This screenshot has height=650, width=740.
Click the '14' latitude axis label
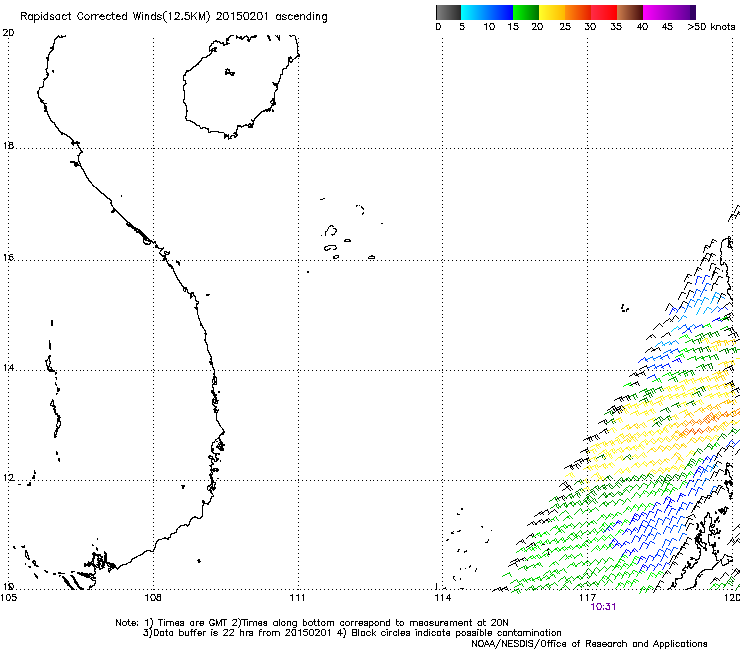(8, 368)
